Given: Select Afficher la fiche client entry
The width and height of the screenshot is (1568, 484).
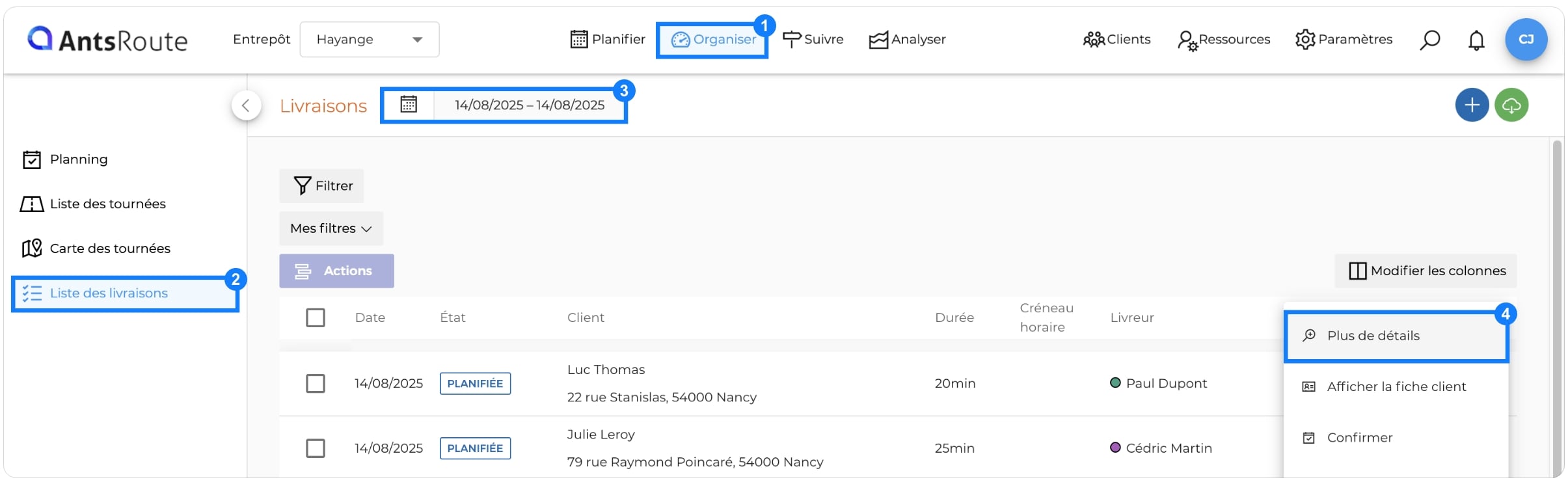Looking at the screenshot, I should tap(1396, 386).
